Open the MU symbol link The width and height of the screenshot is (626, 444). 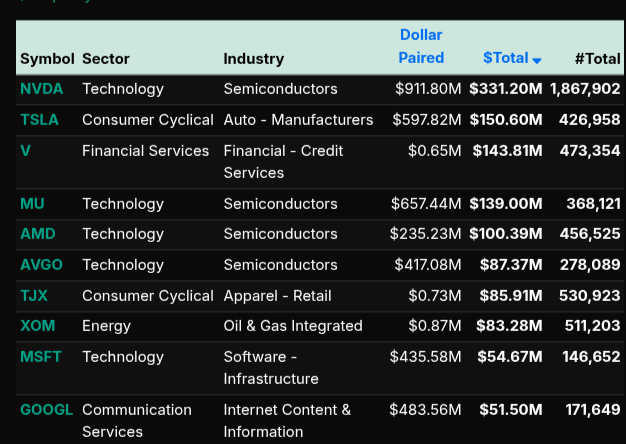click(32, 204)
